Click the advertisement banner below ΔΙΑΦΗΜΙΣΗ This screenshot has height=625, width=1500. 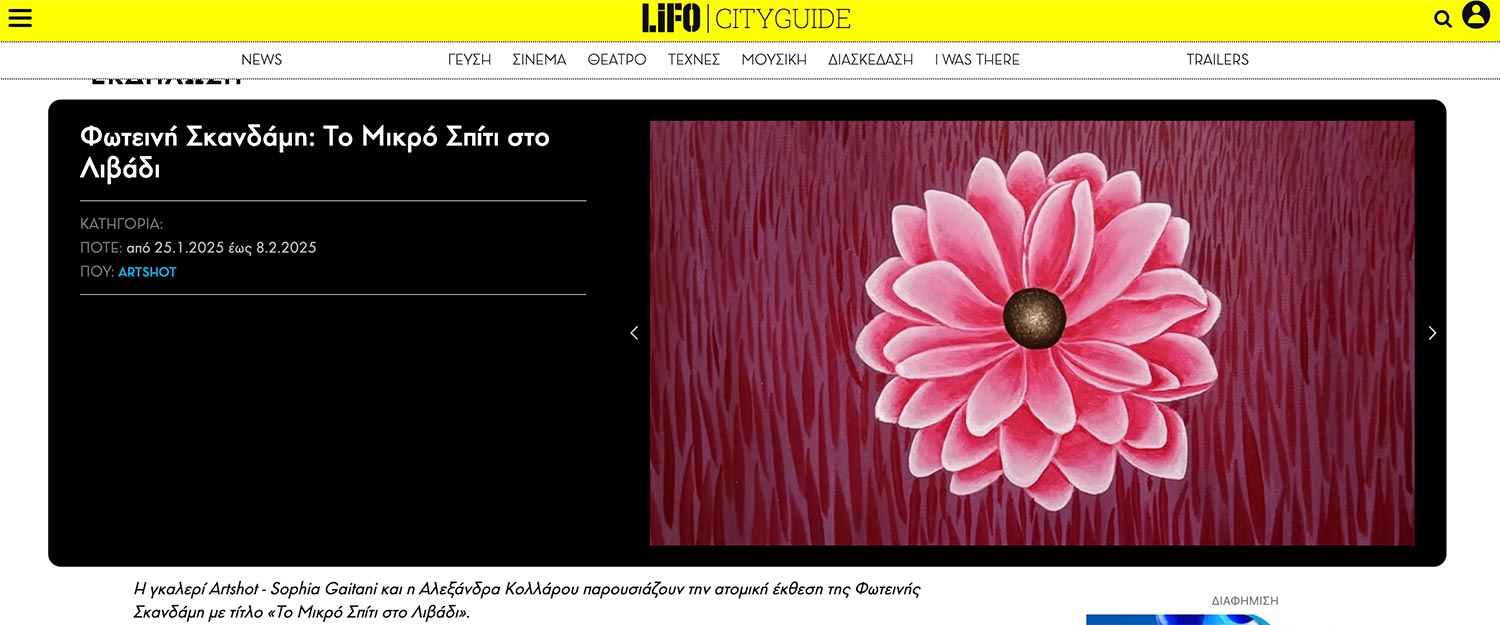[x=1180, y=619]
